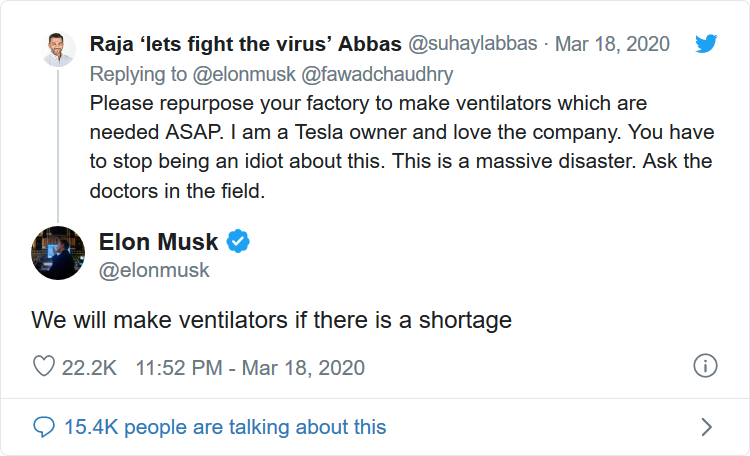The image size is (750, 456).
Task: Open the Elon Musk display name
Action: [x=160, y=241]
